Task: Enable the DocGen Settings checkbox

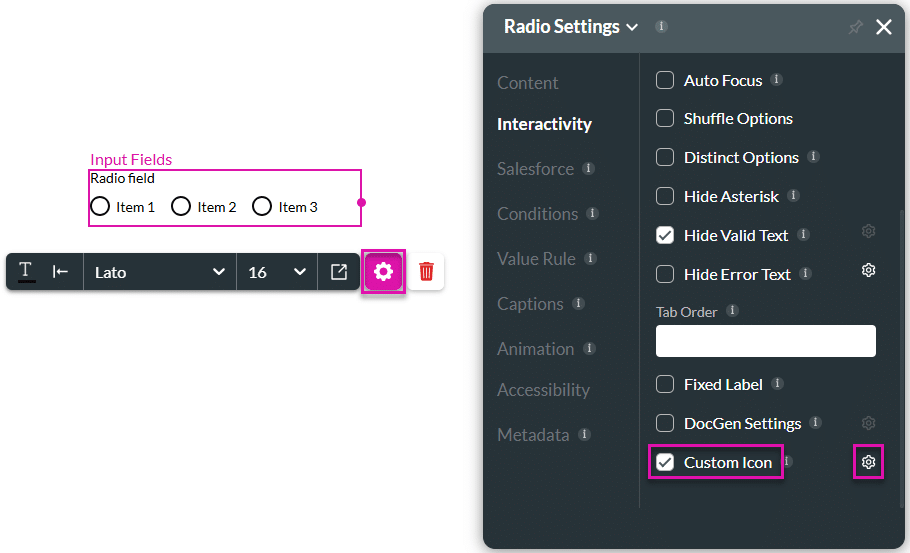Action: (x=665, y=423)
